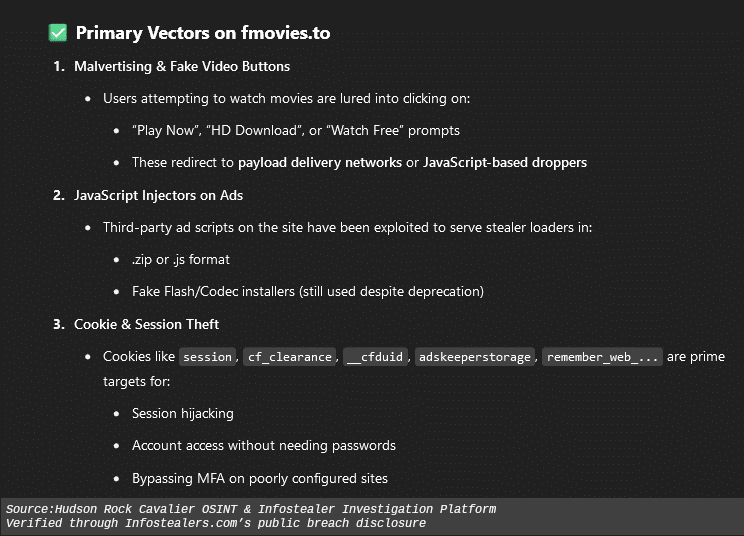
Task: Click the "adskeeperstorage" code chip
Action: pyautogui.click(x=475, y=357)
